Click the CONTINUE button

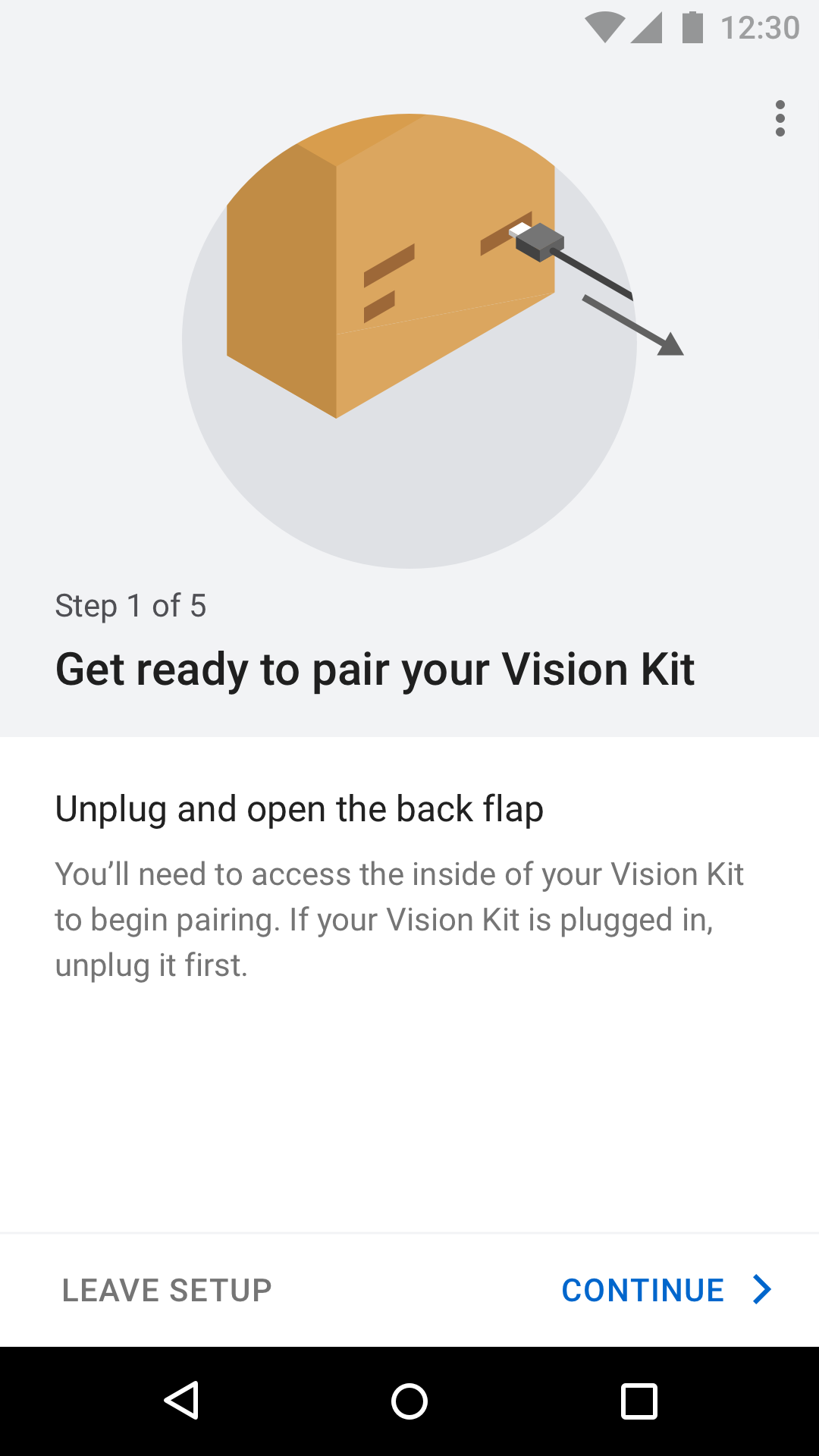point(667,1290)
